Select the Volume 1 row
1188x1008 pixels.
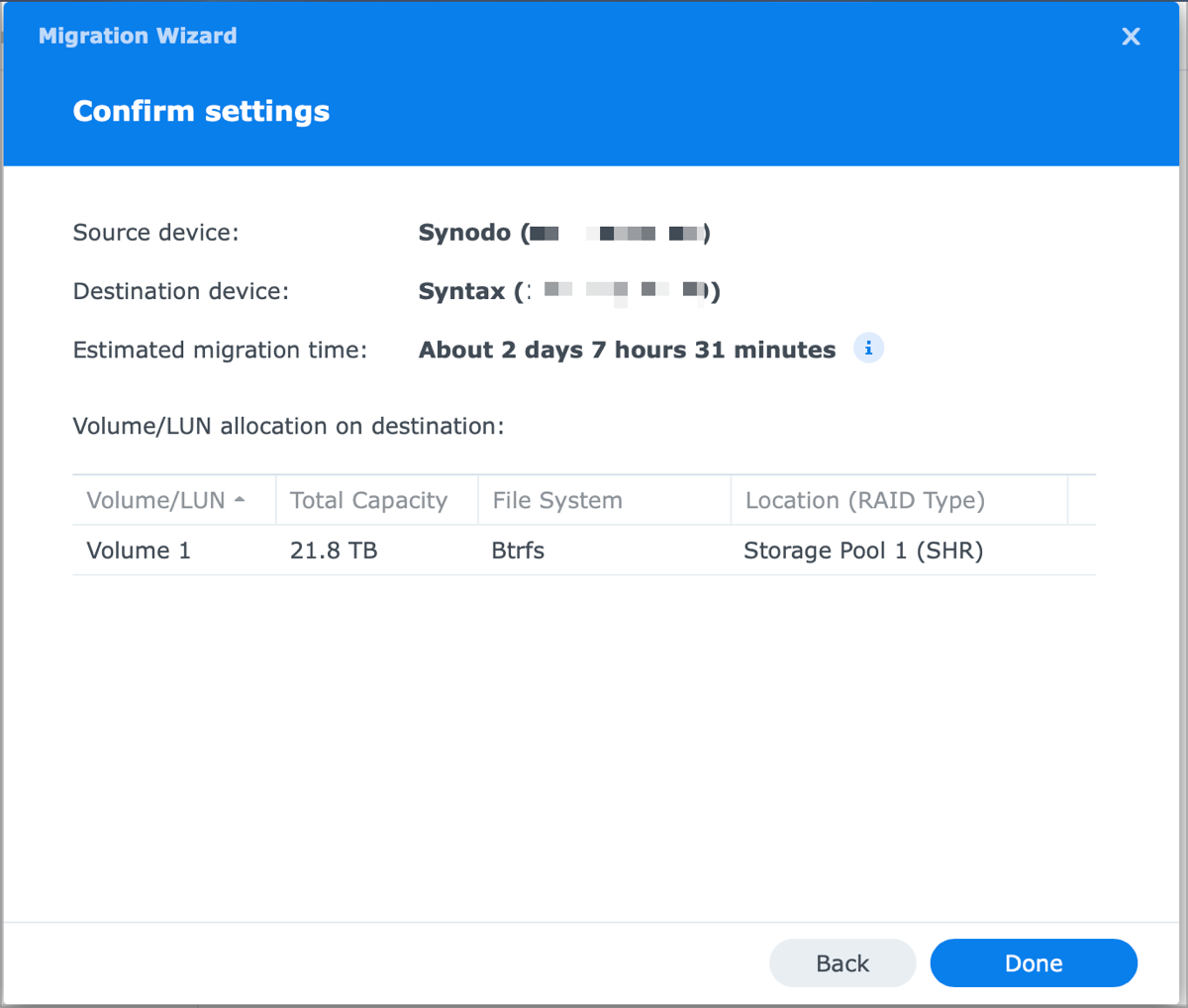139,551
